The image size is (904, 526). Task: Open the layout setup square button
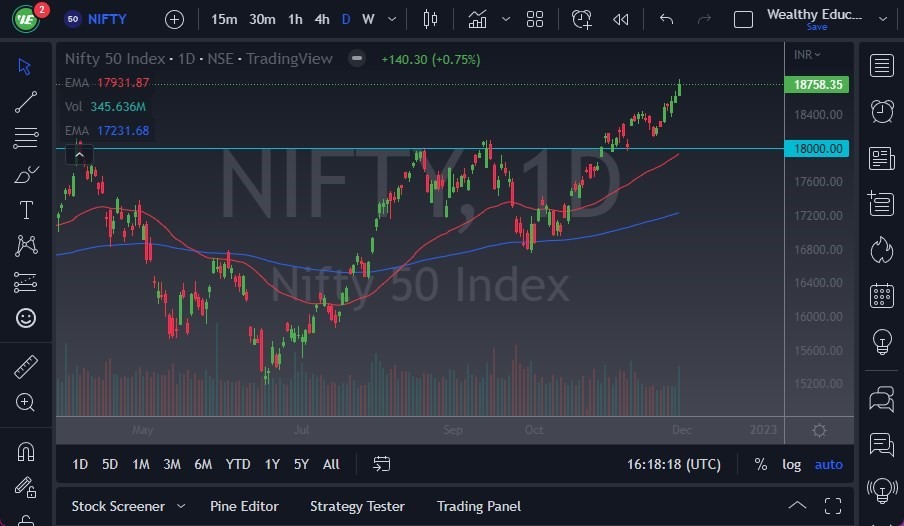pos(743,20)
